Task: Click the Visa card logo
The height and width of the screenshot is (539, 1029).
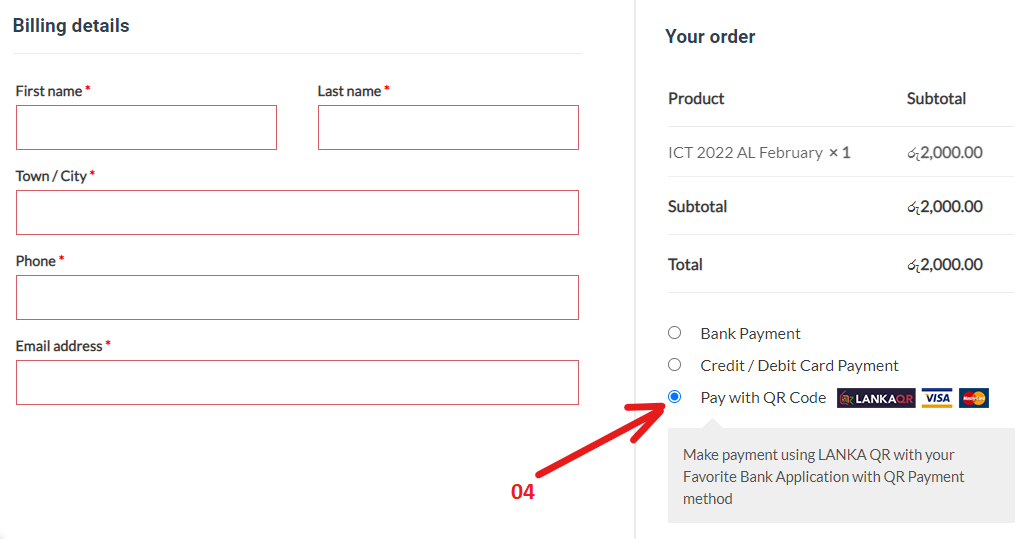Action: pyautogui.click(x=937, y=398)
